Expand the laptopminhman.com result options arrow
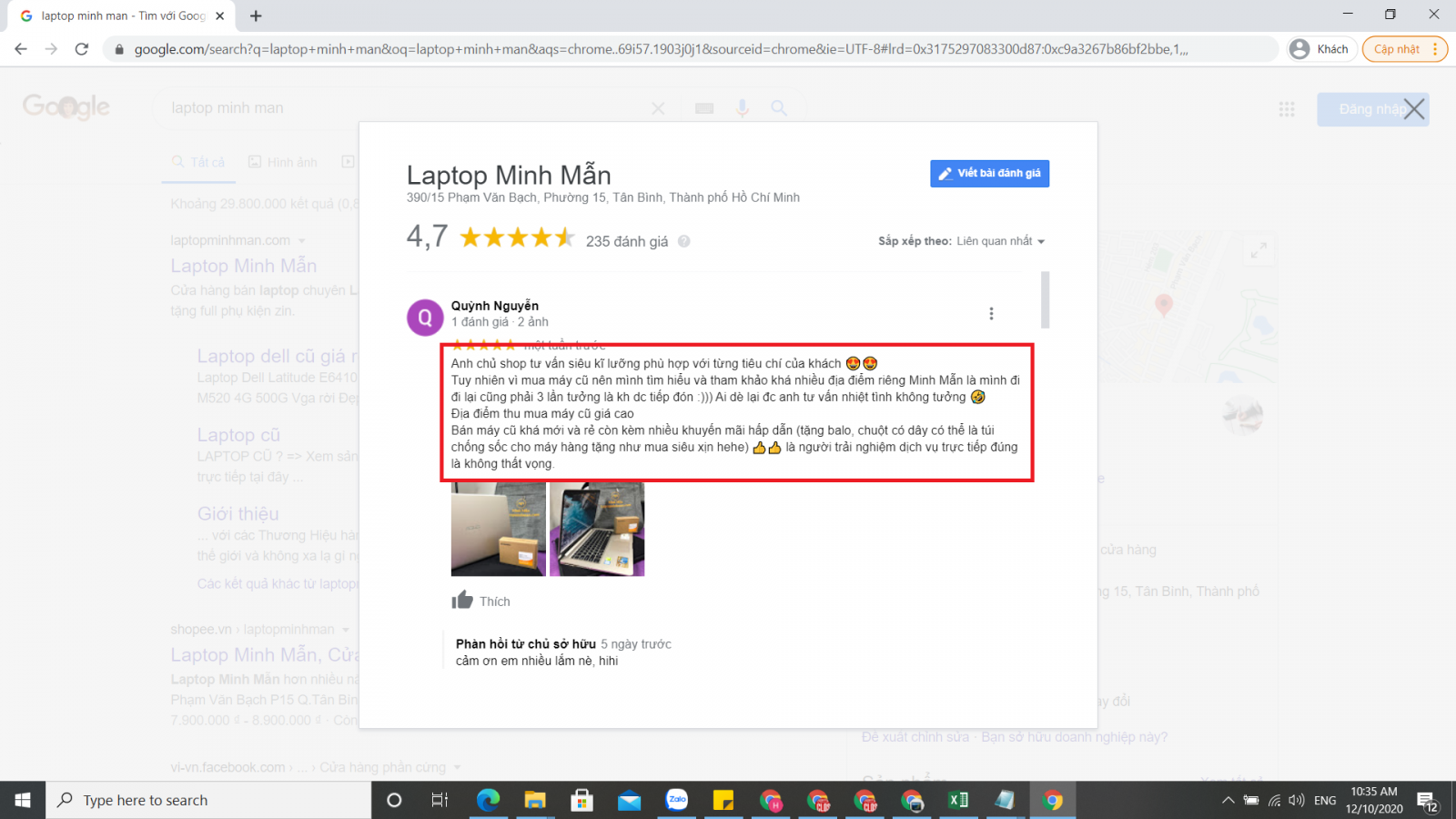1456x819 pixels. 302,241
